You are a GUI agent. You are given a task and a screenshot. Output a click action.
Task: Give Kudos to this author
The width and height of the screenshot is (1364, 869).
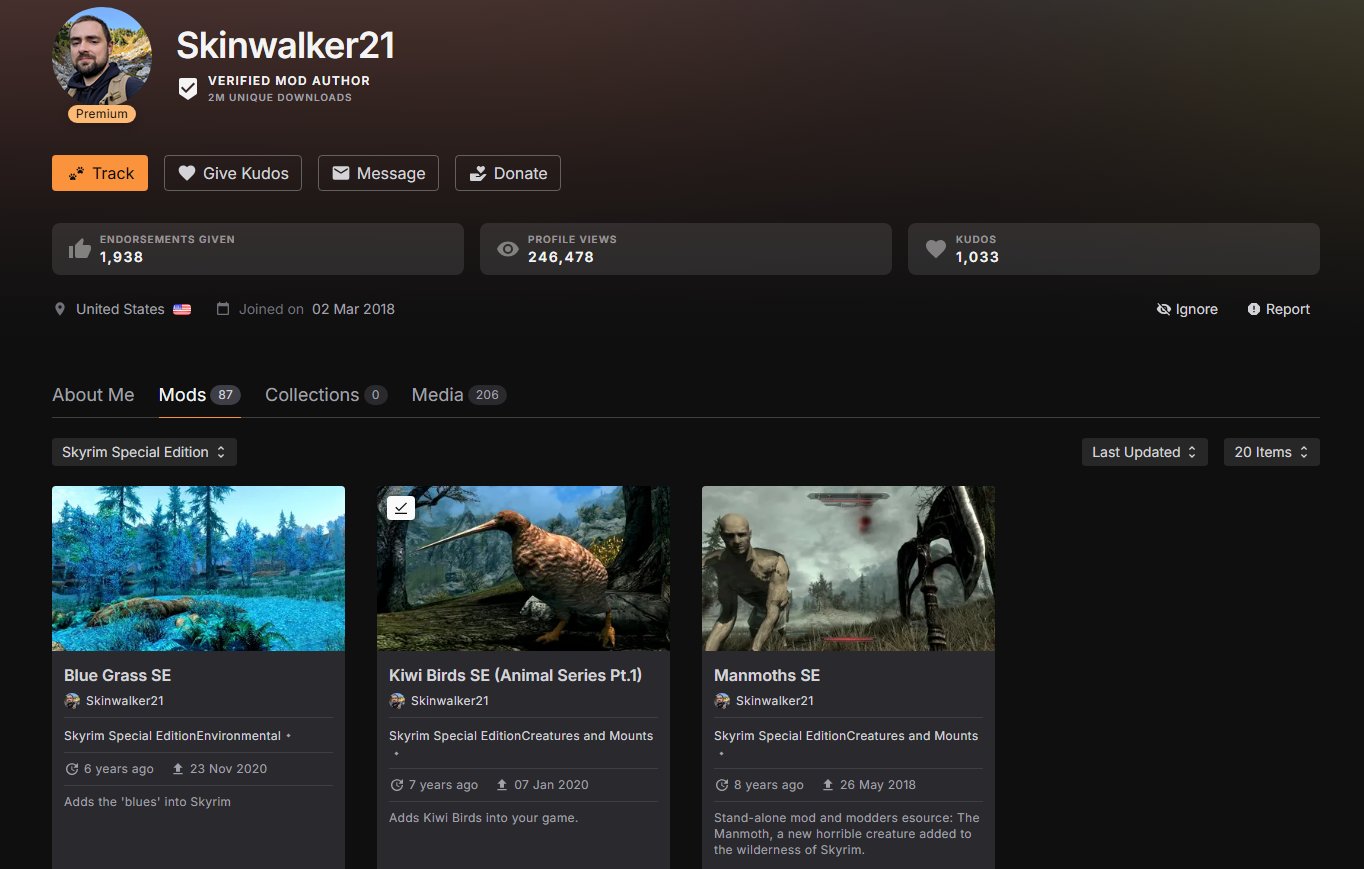point(233,173)
